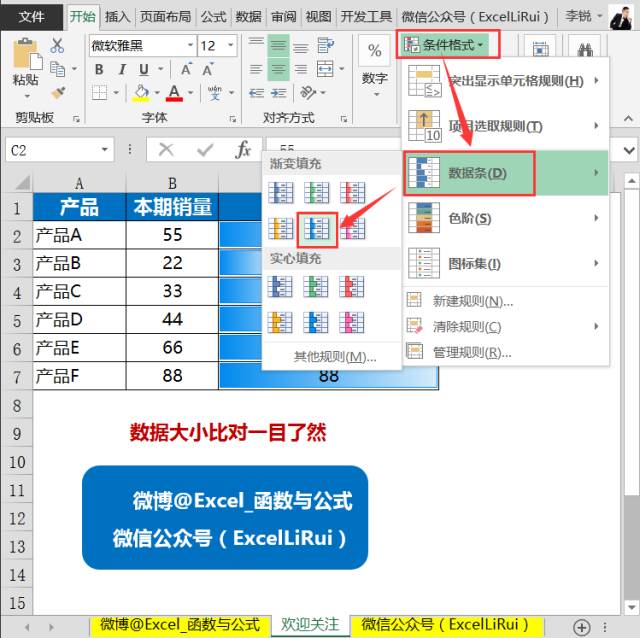This screenshot has height=638, width=640.
Task: Switch to the 开发工具 tab
Action: coord(366,17)
